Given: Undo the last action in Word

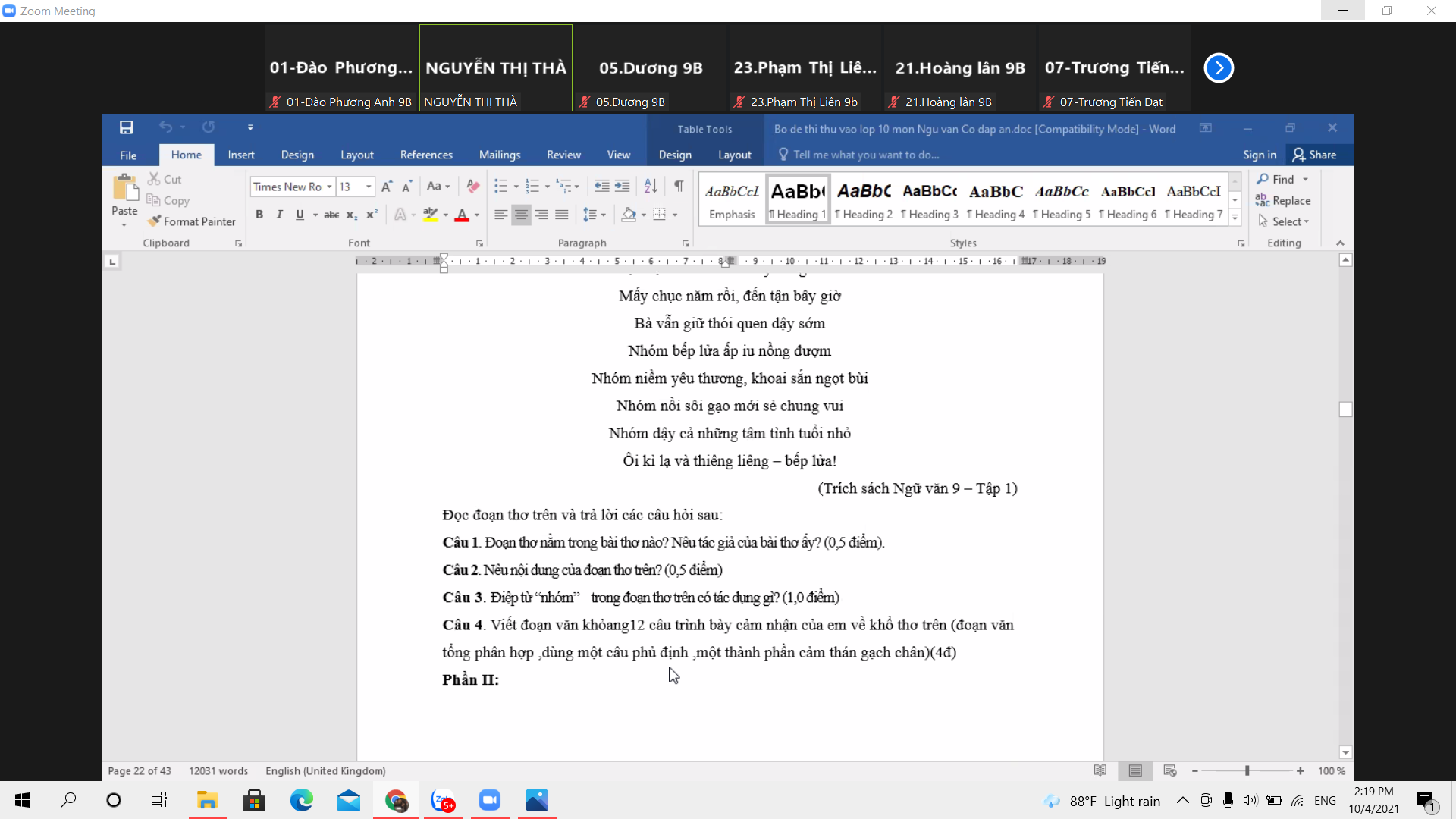Looking at the screenshot, I should [165, 127].
